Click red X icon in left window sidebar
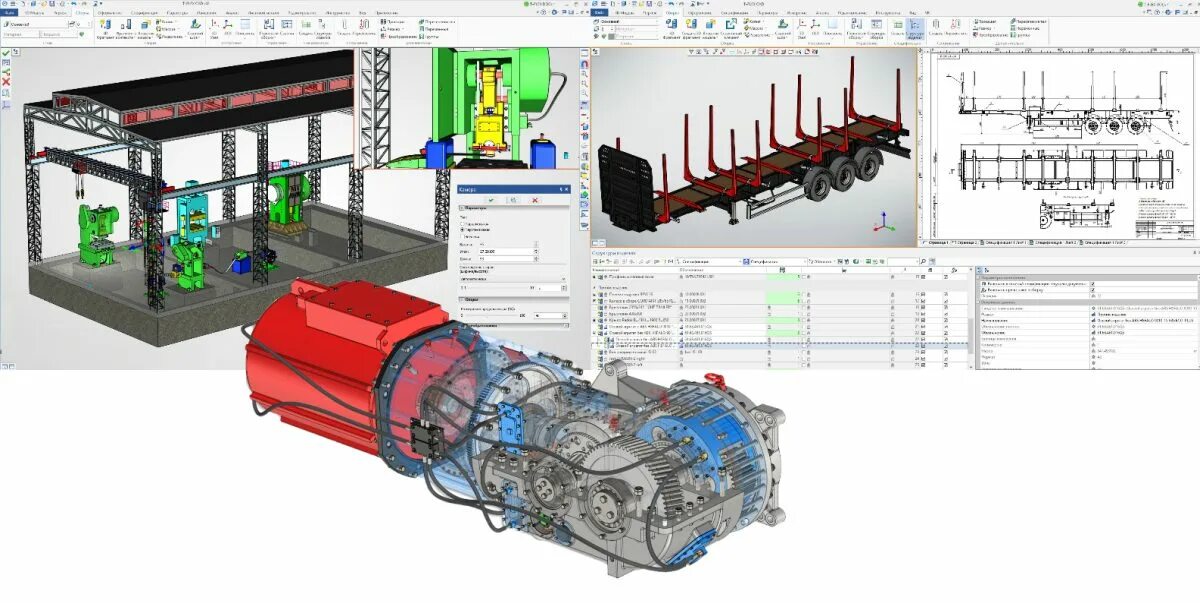Image resolution: width=1200 pixels, height=603 pixels. click(5, 82)
